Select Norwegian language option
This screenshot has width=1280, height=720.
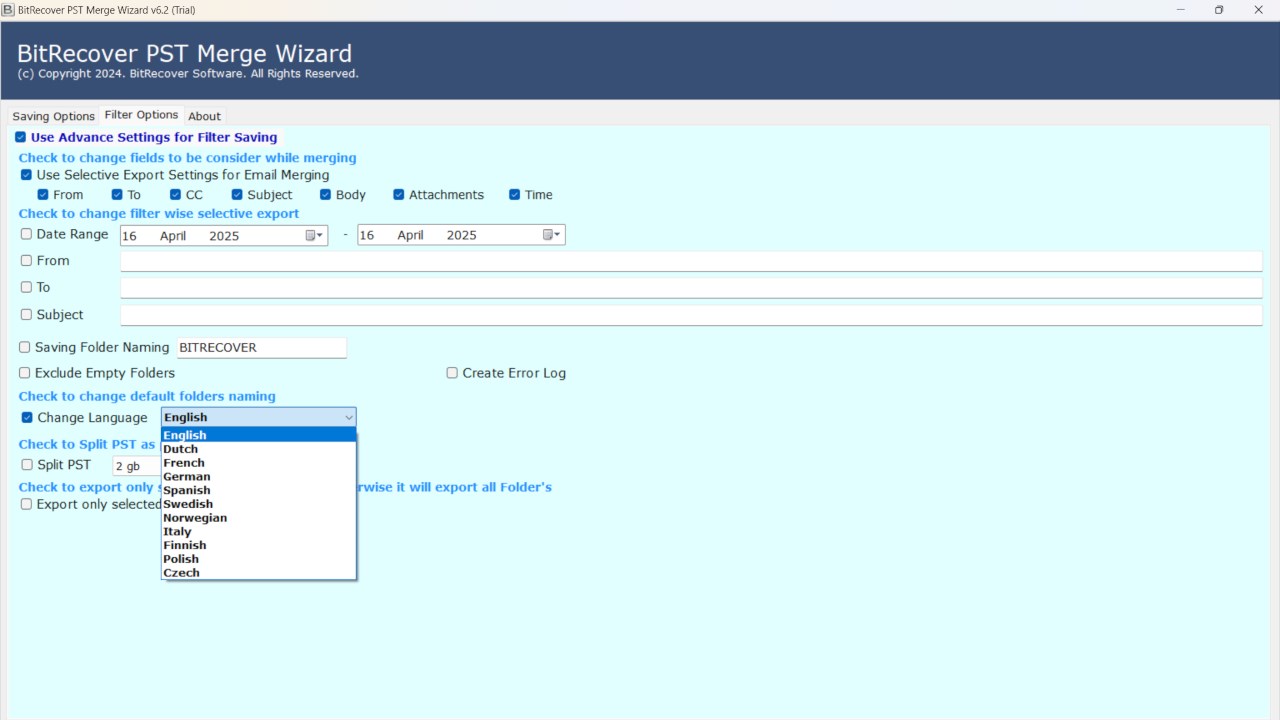(x=259, y=518)
